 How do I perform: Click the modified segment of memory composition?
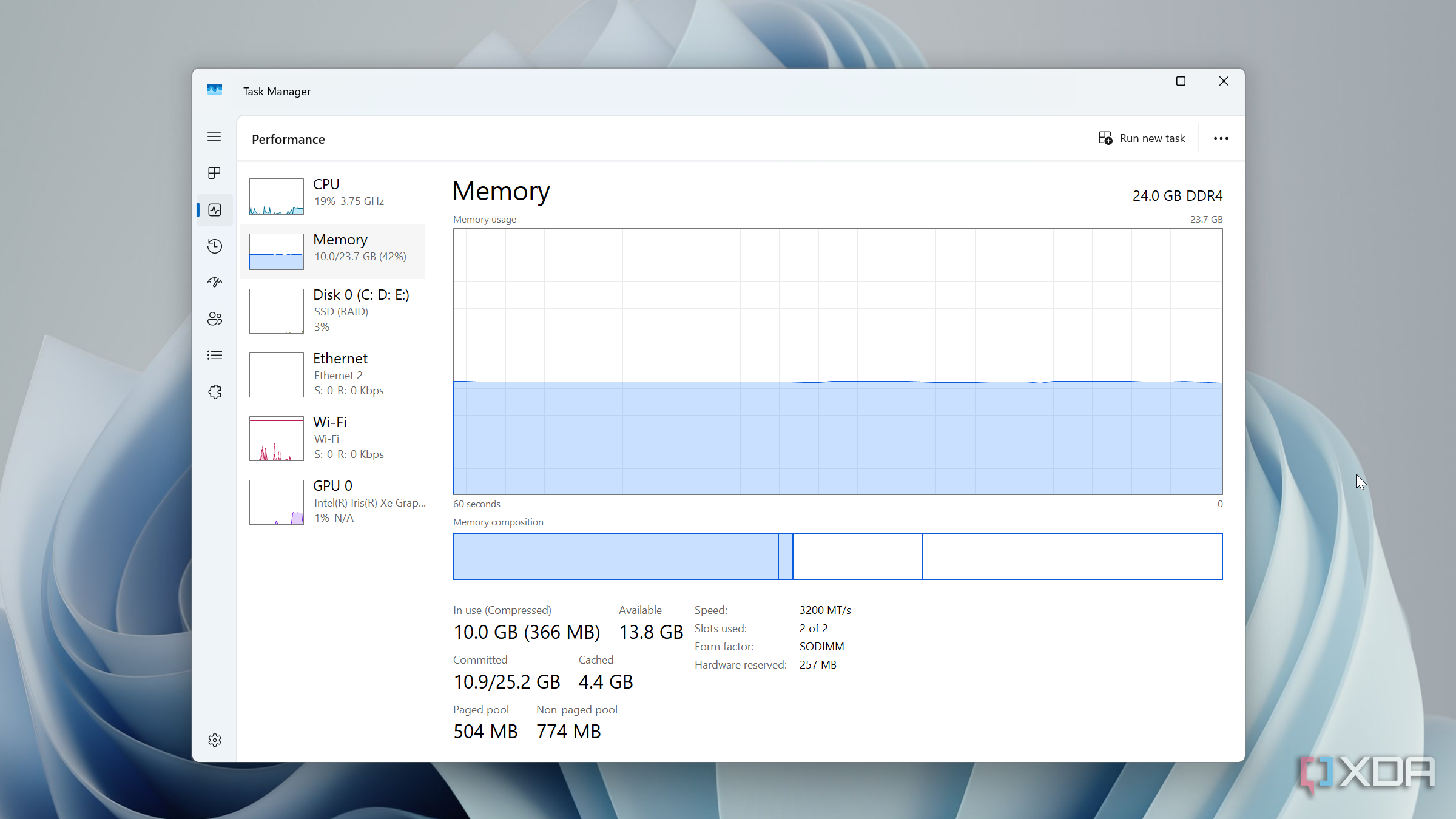pos(786,556)
